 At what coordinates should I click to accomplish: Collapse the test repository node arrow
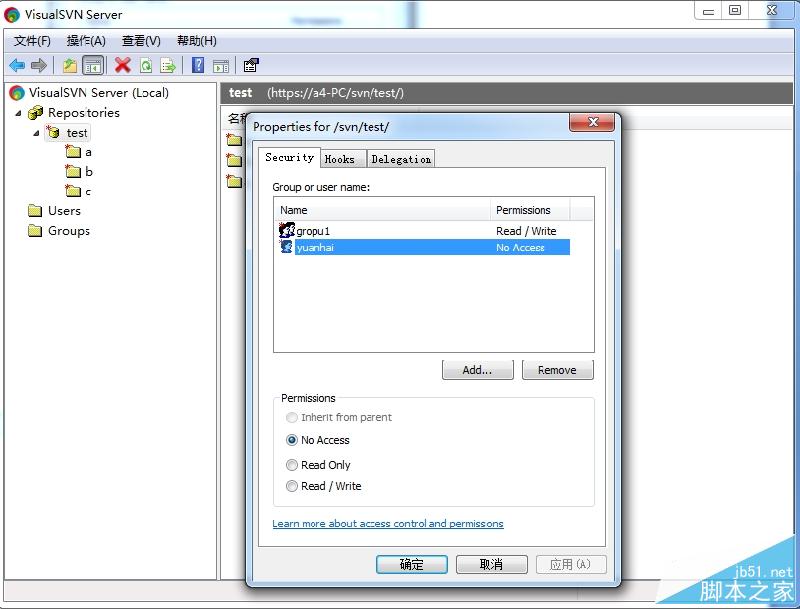(x=36, y=132)
